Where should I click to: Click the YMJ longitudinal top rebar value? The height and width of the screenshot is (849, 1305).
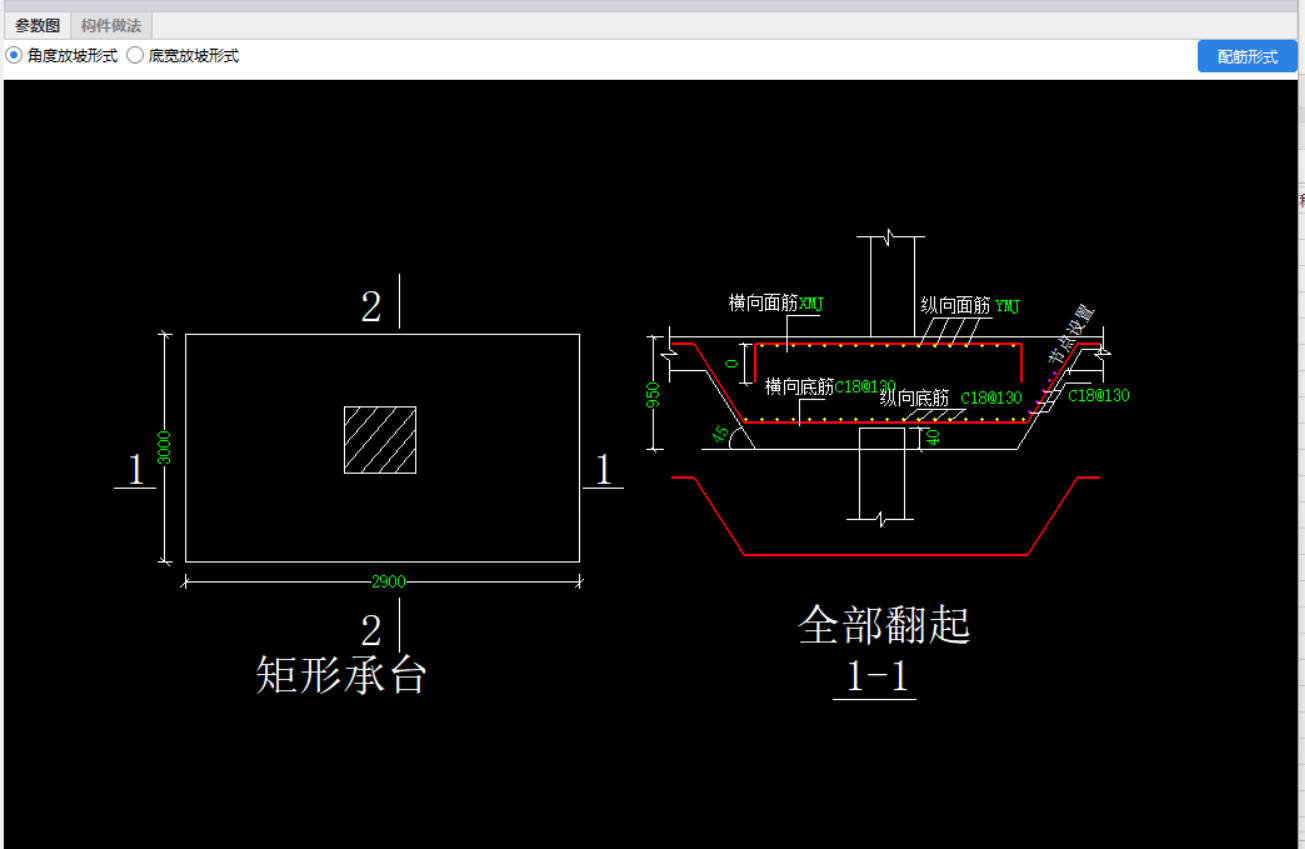[x=1007, y=306]
